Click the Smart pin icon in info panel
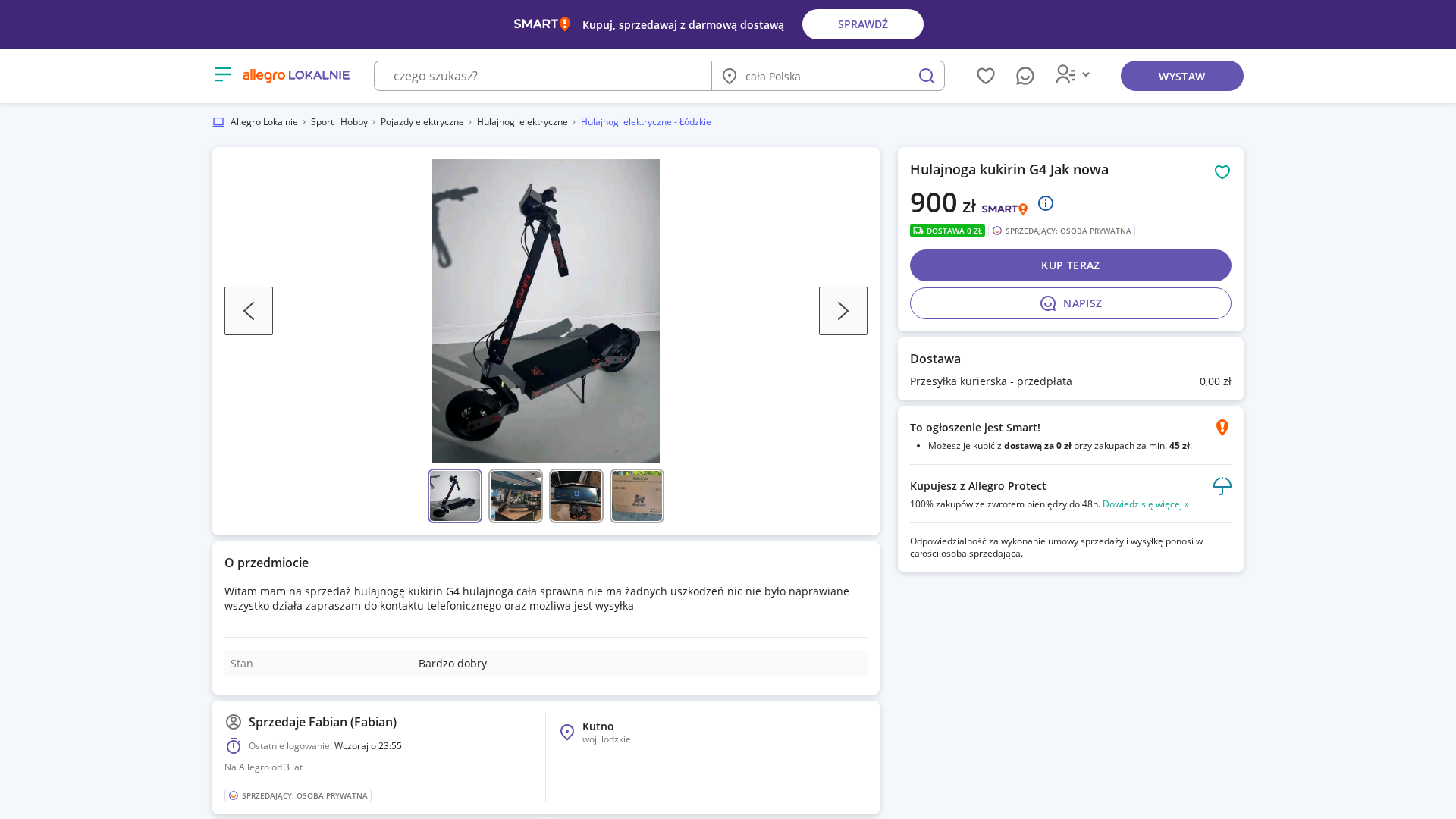This screenshot has height=819, width=1456. click(1222, 428)
